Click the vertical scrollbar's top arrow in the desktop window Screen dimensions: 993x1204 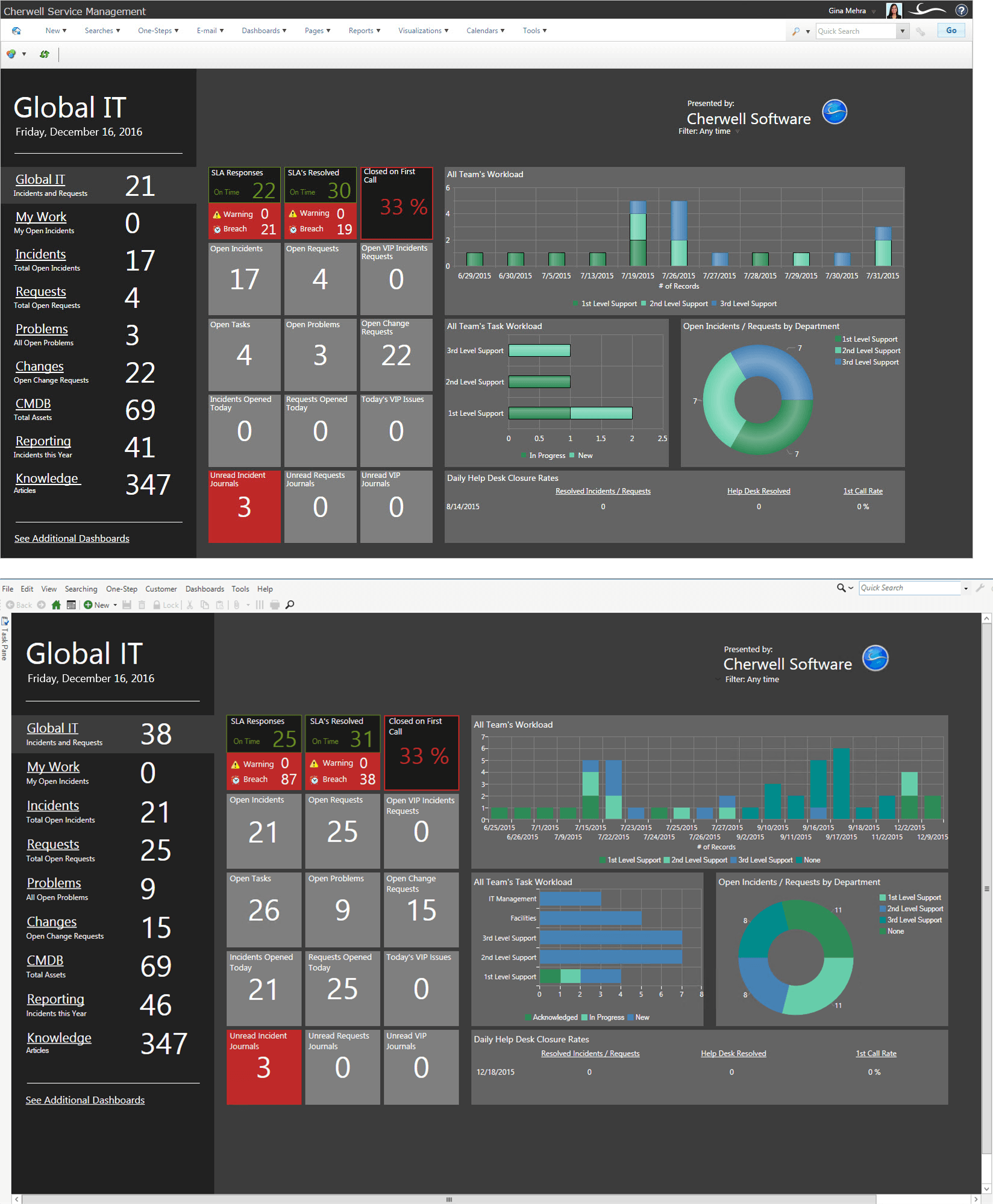point(987,619)
